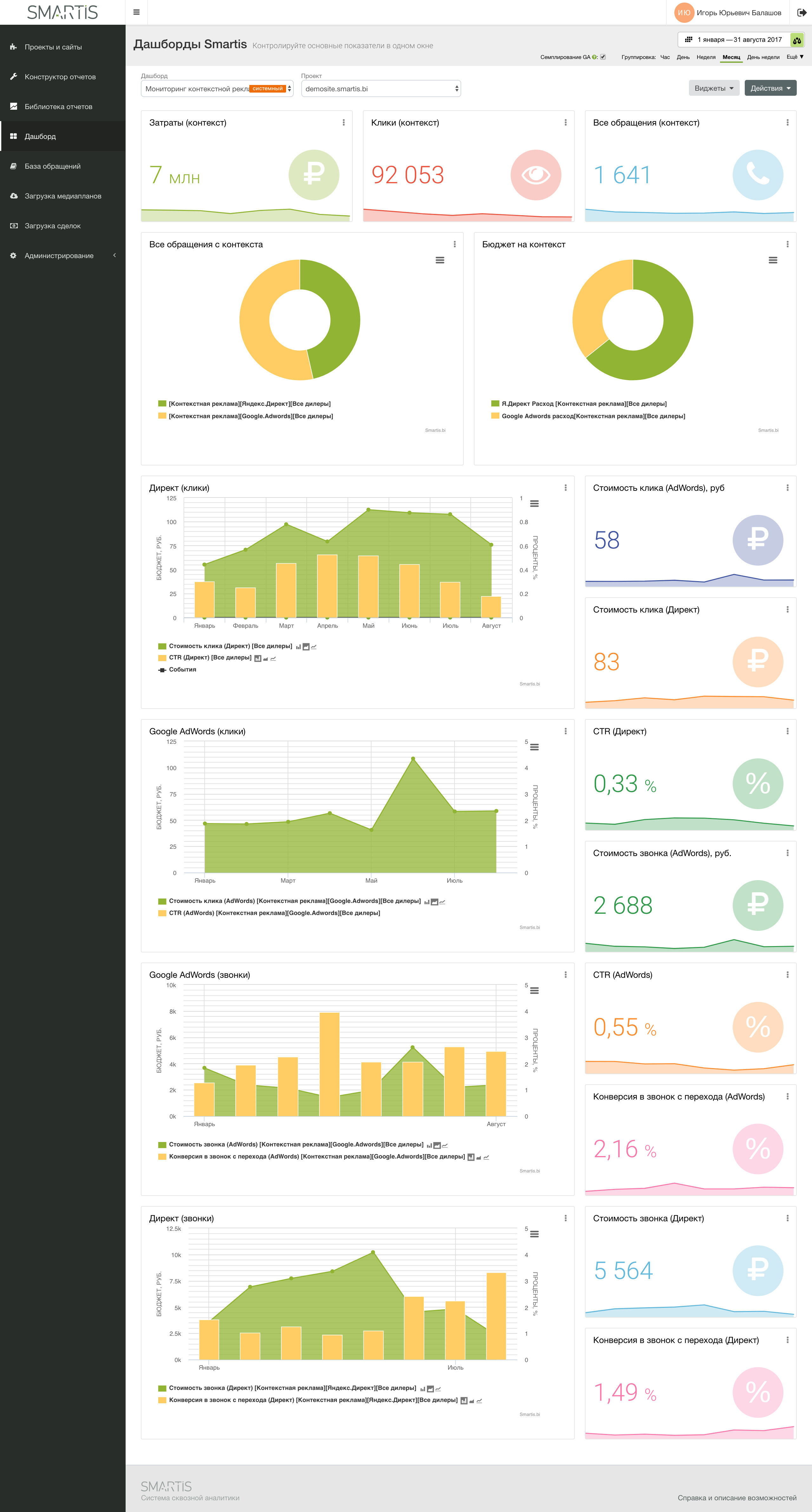Click green compare-periods icon beside date range

click(x=797, y=40)
